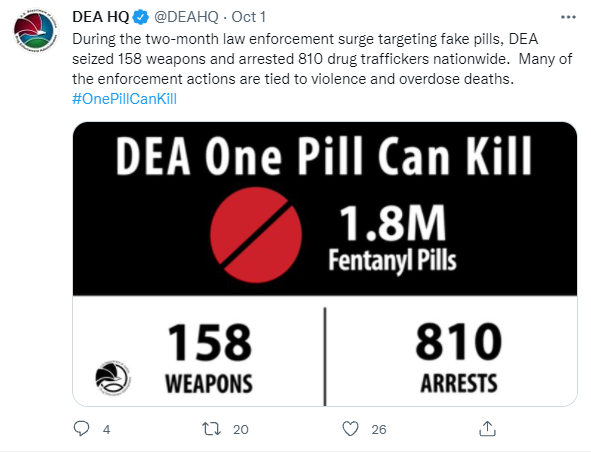Open the DEA HQ display name
This screenshot has height=453, width=591.
pos(101,17)
